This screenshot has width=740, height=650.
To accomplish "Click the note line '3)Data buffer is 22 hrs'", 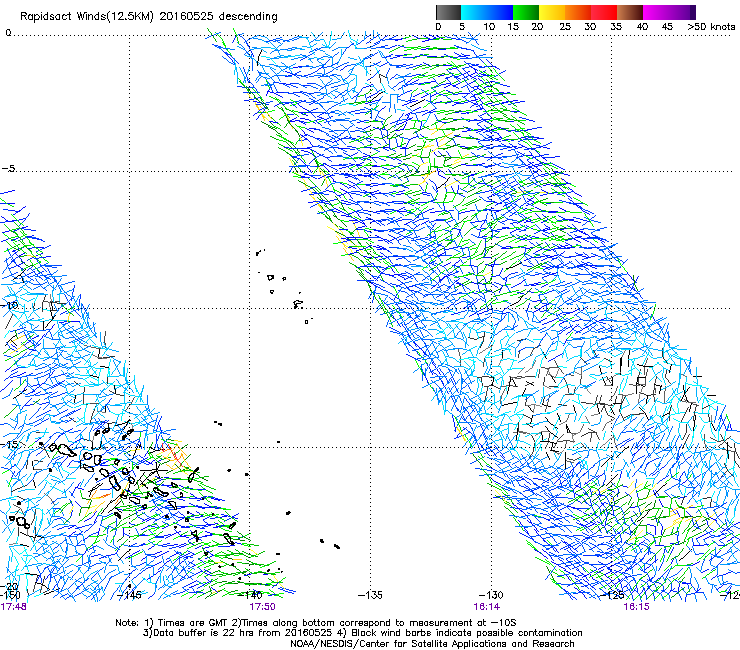I will tap(362, 633).
